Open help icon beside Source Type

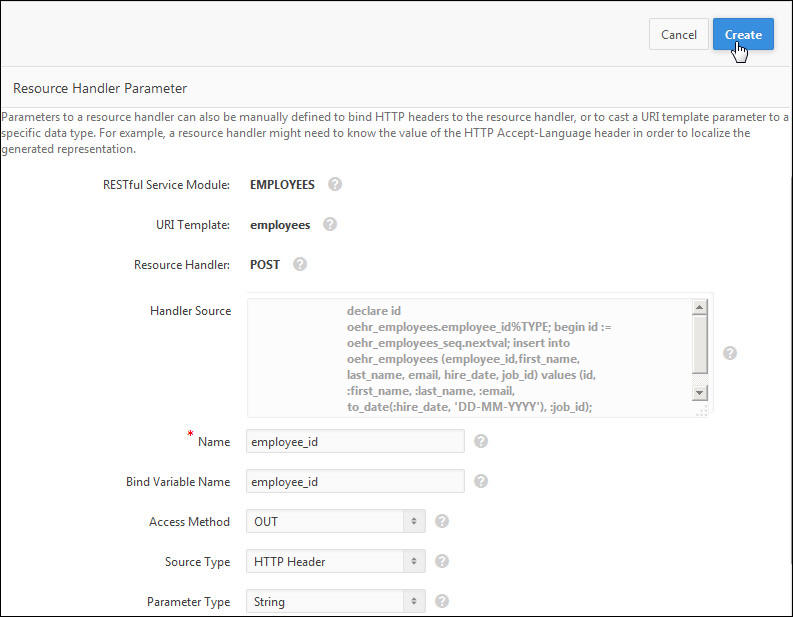tap(442, 561)
